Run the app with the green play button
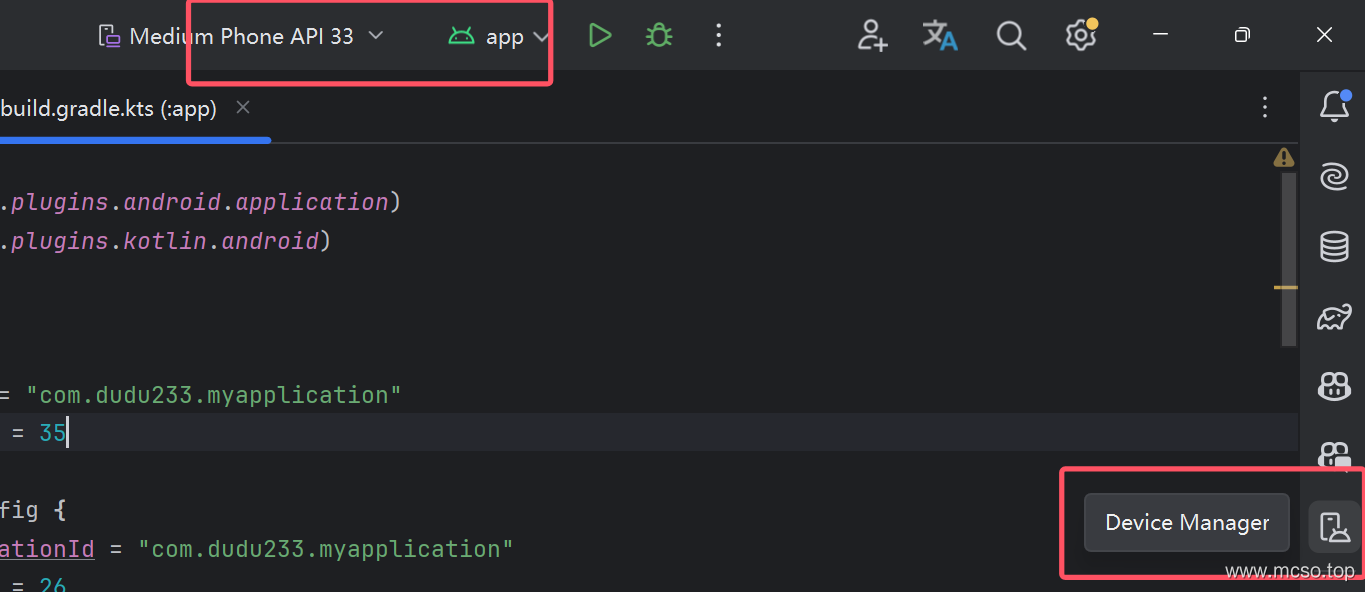Image resolution: width=1365 pixels, height=592 pixels. 599,36
